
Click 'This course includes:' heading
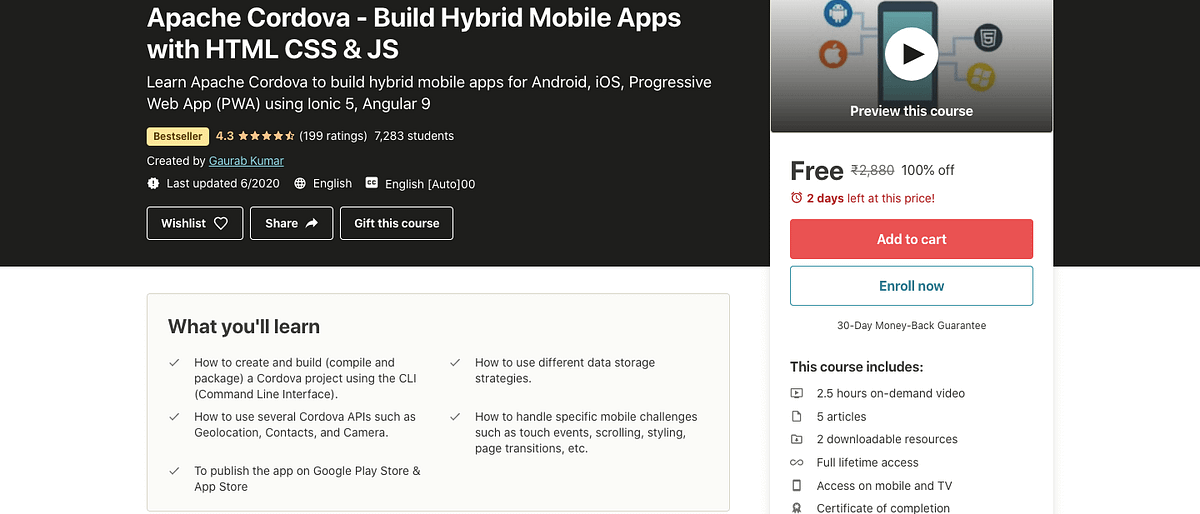pos(857,367)
